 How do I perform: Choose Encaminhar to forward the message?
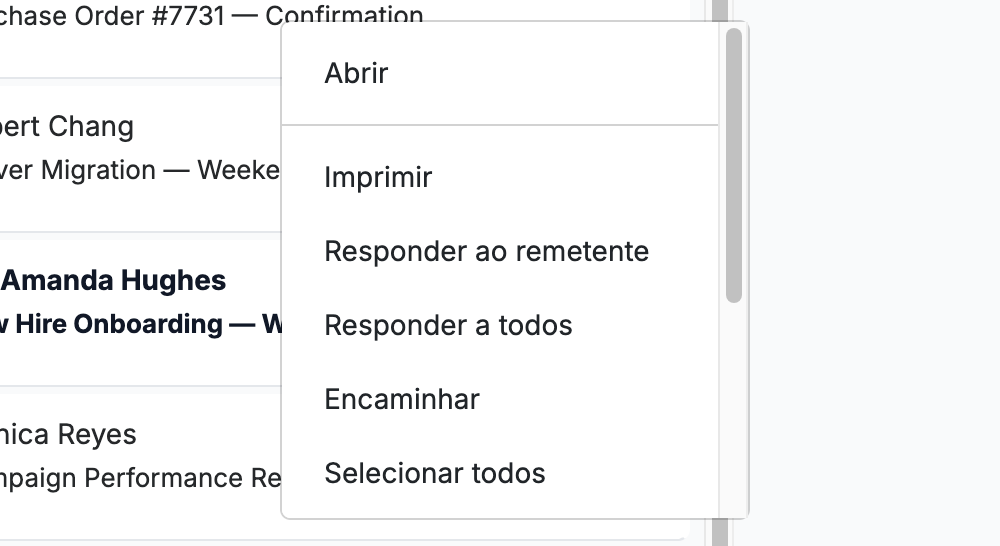(500, 399)
